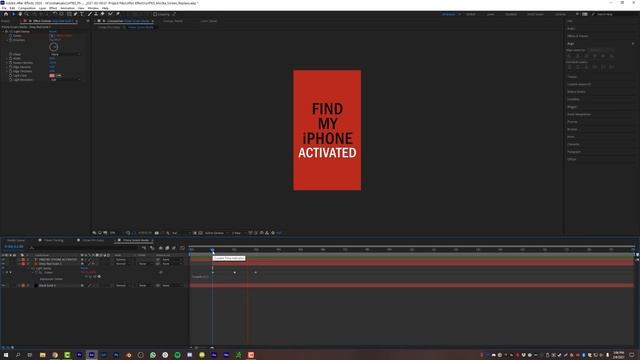Open File Explorer from the taskbar

click(42, 355)
